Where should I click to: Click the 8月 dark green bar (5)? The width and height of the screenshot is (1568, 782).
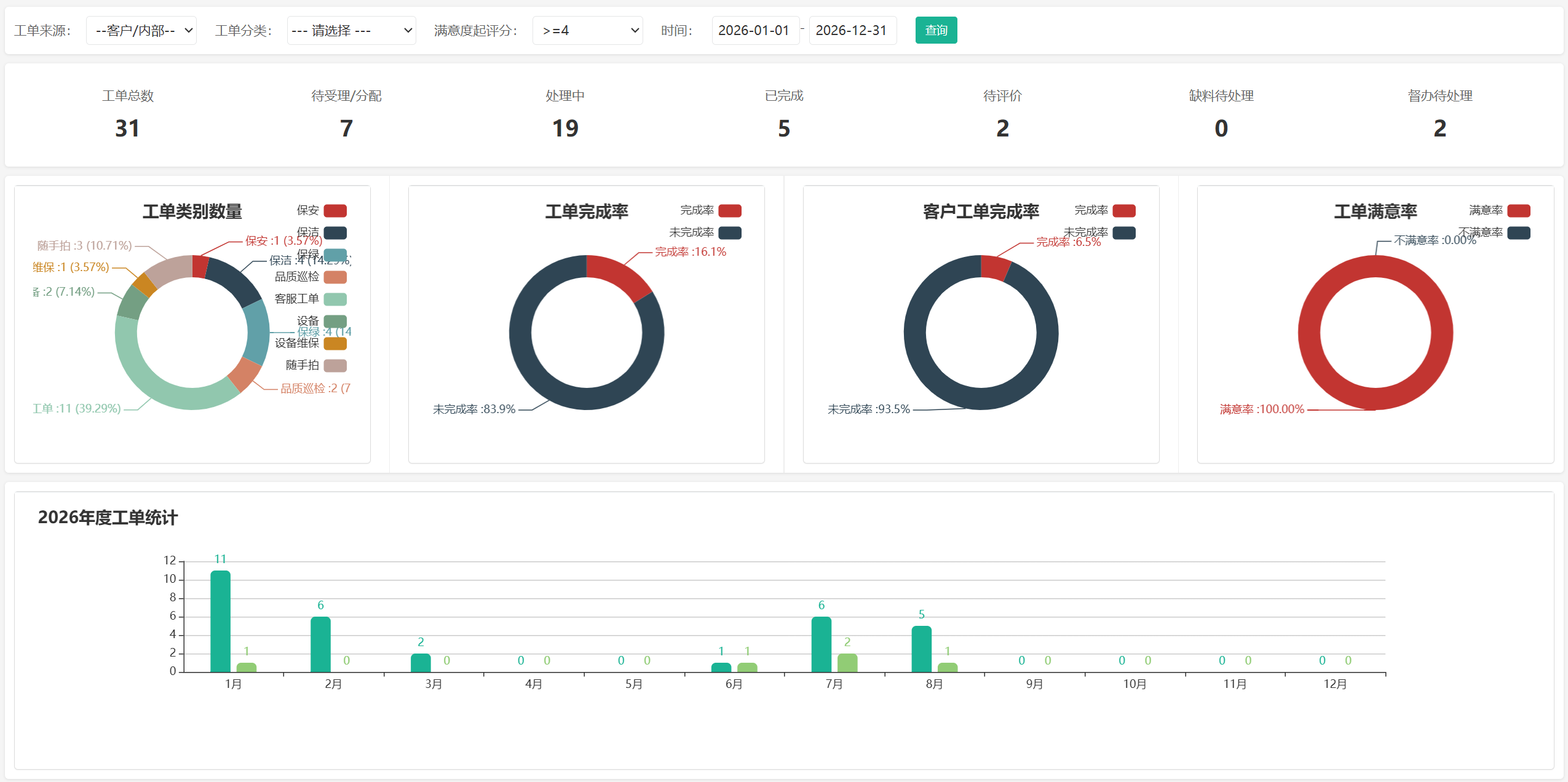pos(921,649)
